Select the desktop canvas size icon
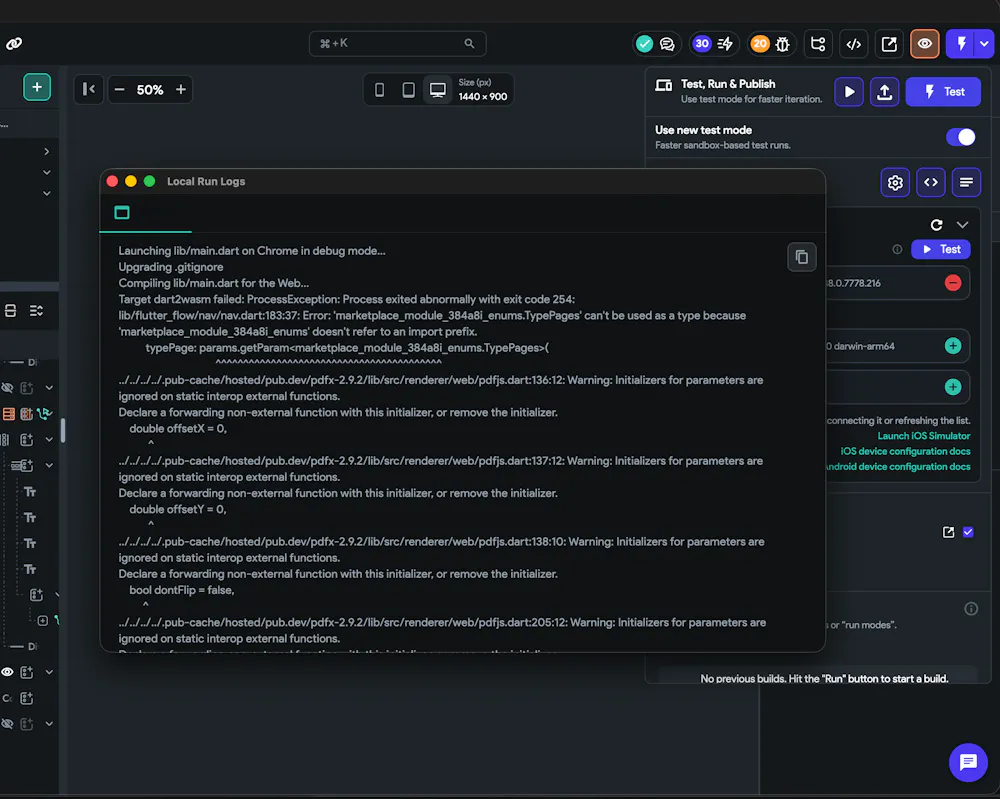The width and height of the screenshot is (1000, 799). point(438,90)
